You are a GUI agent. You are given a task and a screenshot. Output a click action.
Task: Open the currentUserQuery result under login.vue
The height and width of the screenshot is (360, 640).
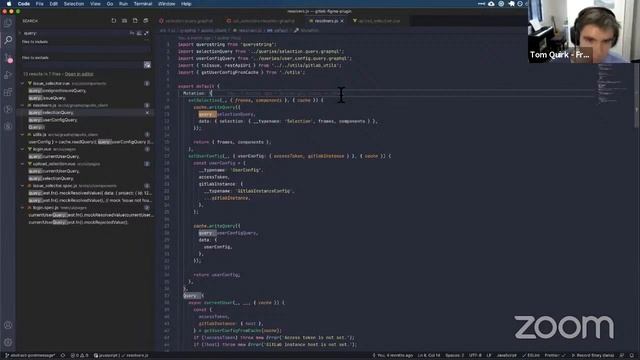(54, 157)
